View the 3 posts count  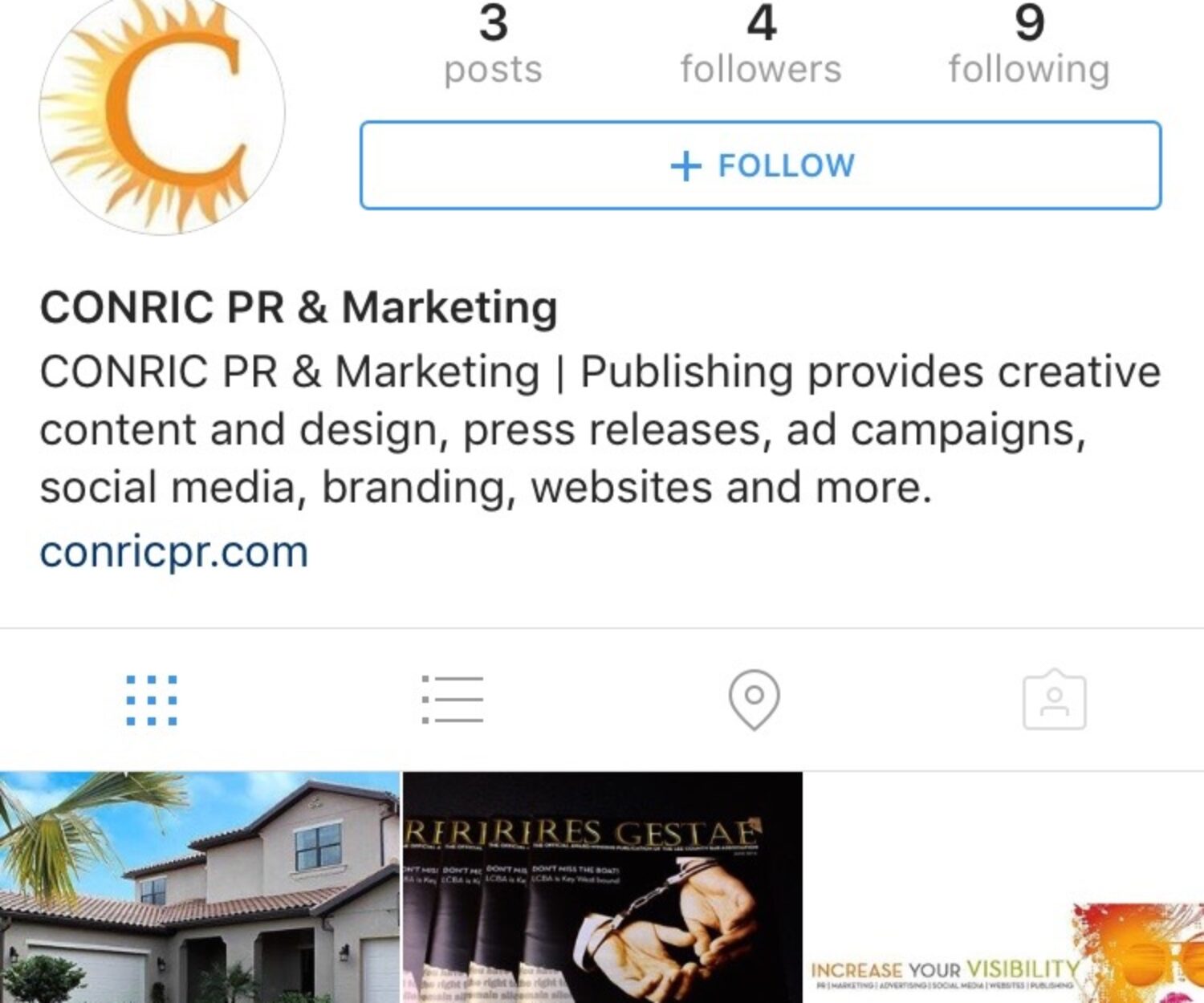click(x=493, y=44)
